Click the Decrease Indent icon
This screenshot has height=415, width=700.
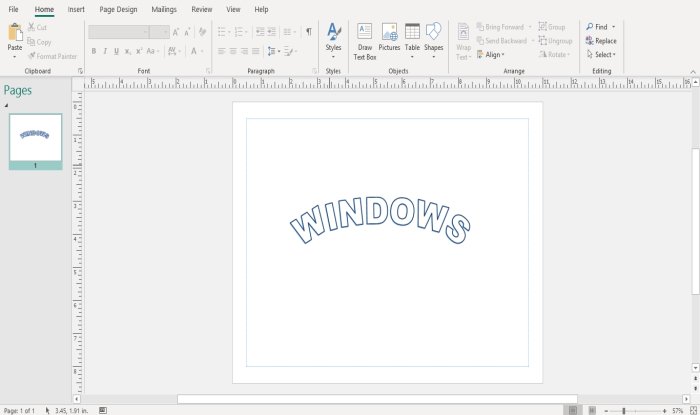click(x=260, y=32)
